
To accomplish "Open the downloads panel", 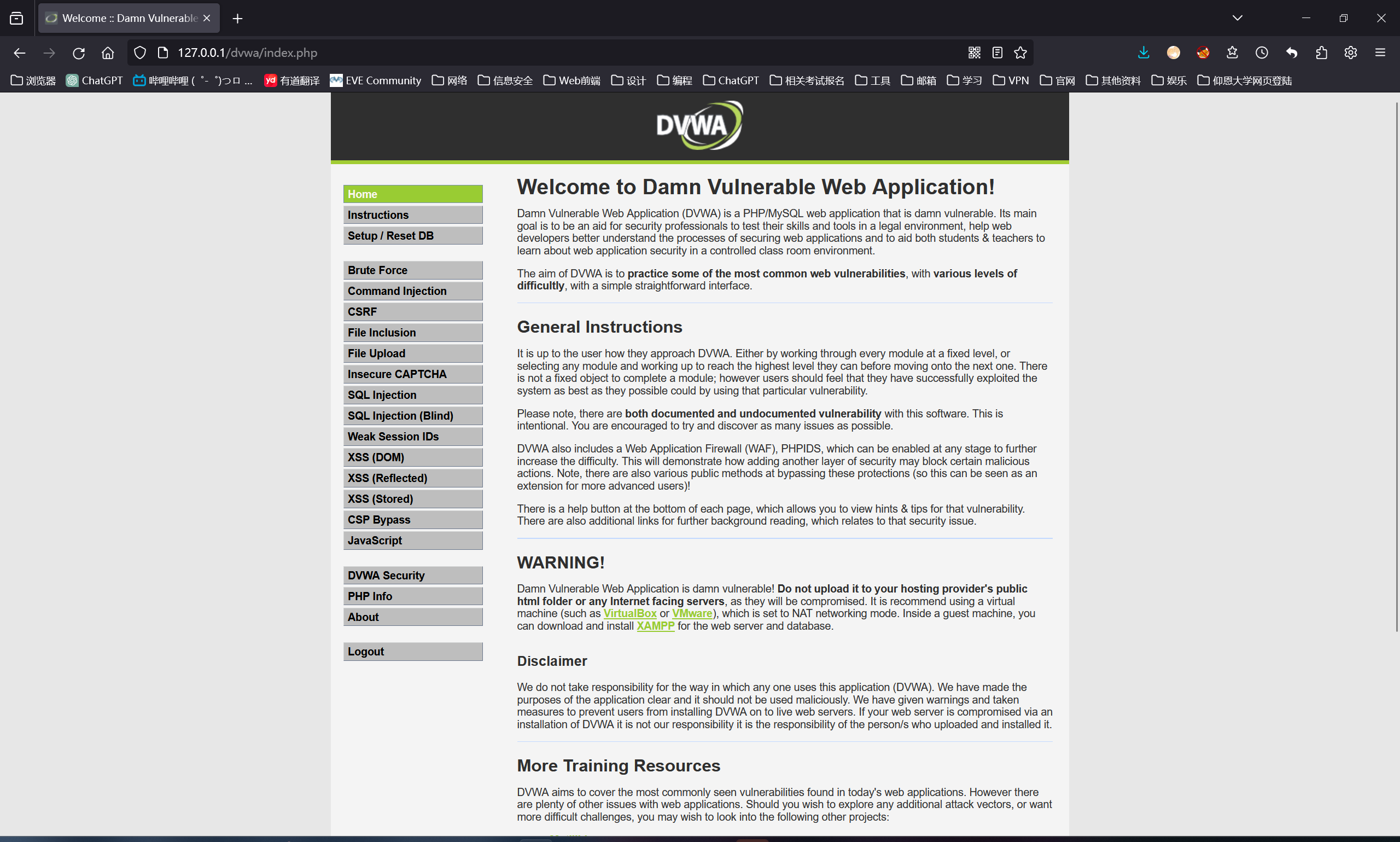I will pyautogui.click(x=1144, y=53).
